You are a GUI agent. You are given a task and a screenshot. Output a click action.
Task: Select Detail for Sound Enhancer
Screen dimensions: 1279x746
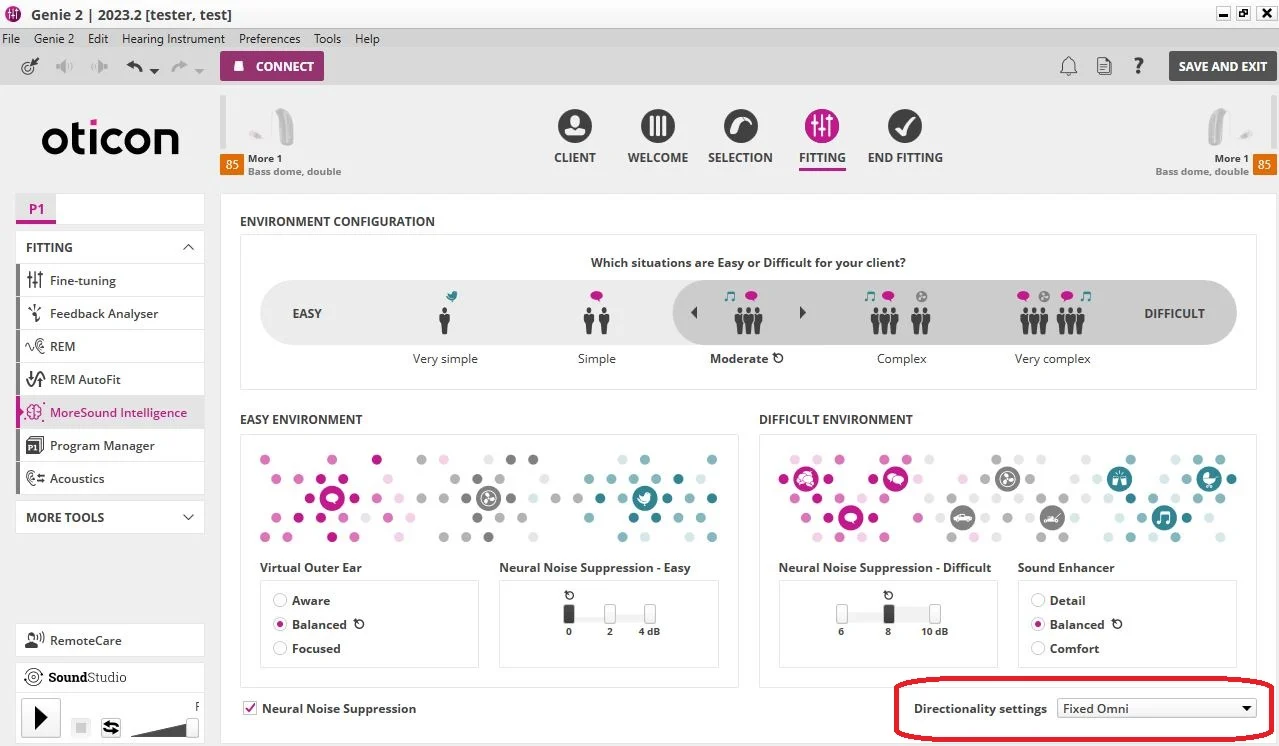pyautogui.click(x=1038, y=600)
